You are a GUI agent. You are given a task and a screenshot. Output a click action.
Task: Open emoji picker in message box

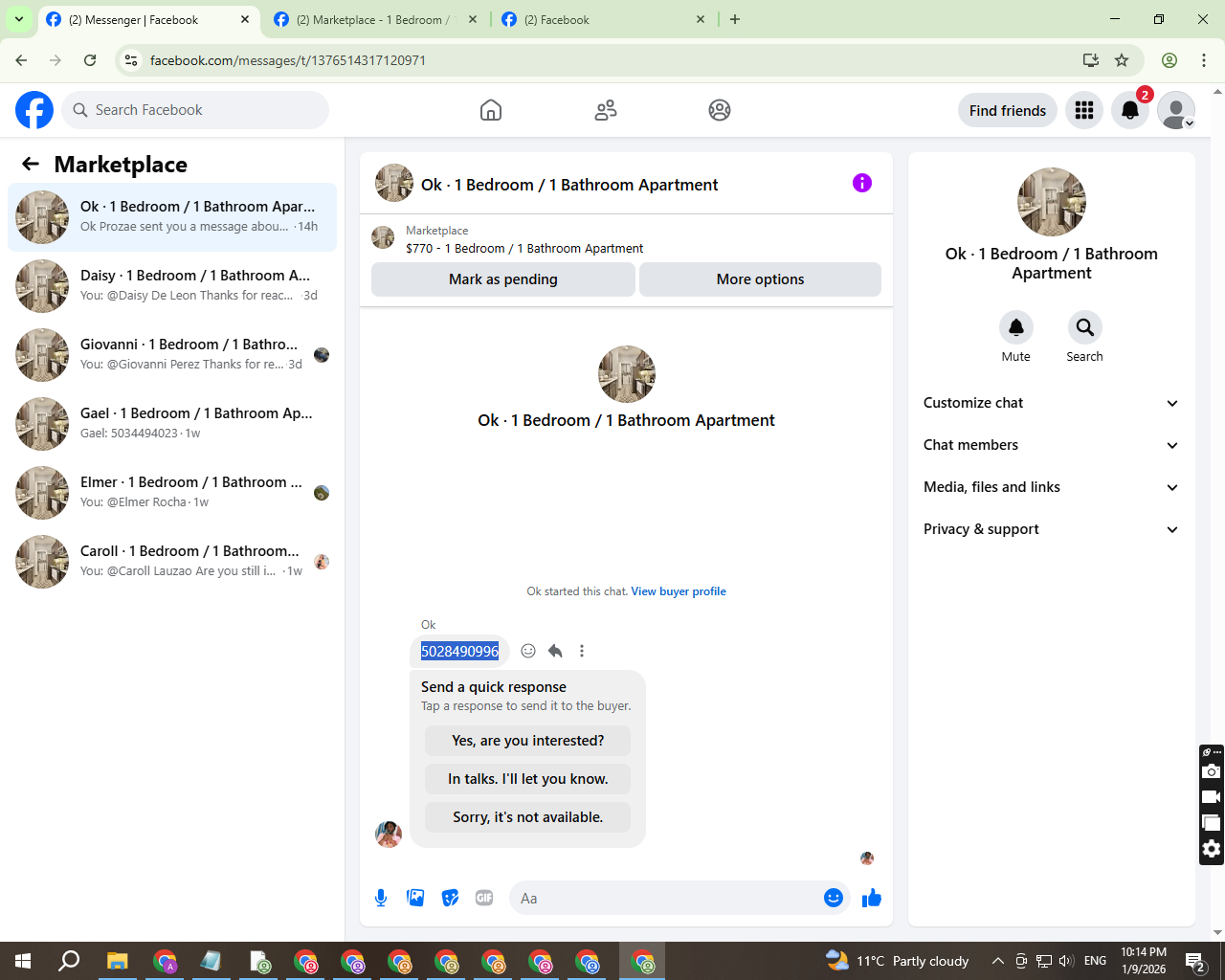point(834,898)
